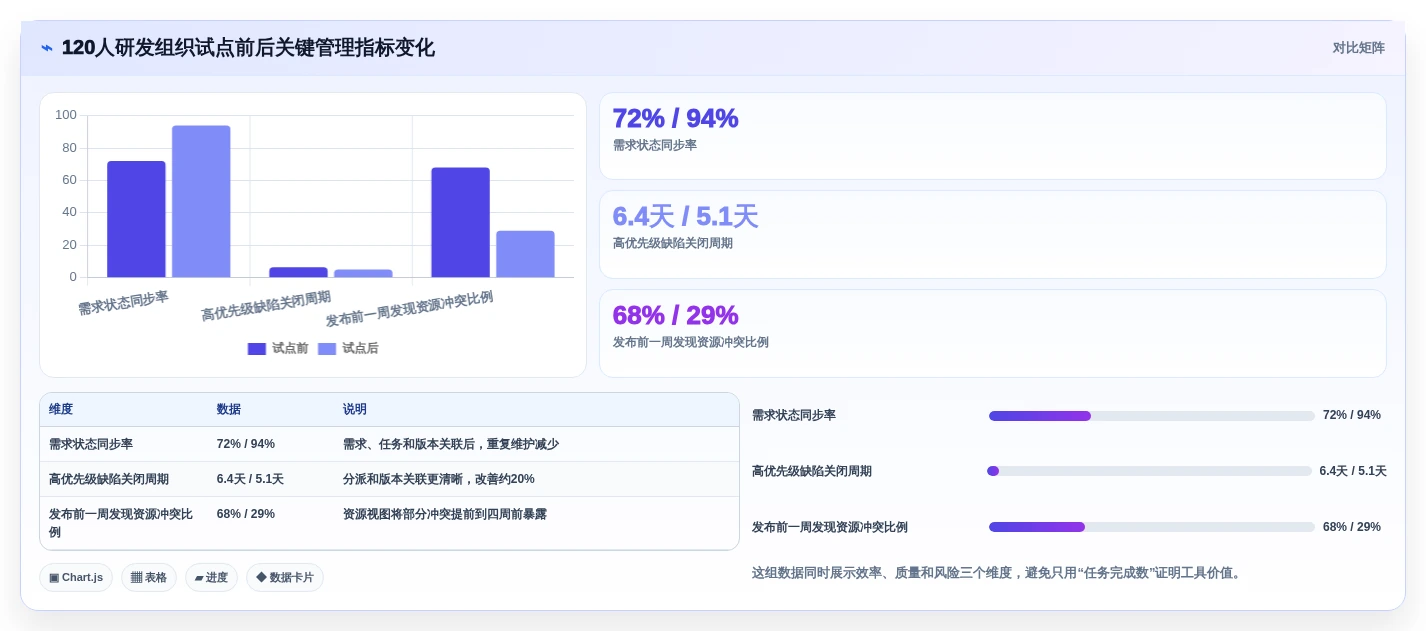The image size is (1426, 631).
Task: Click the 需求状态同步率 progress bar
Action: 1152,416
